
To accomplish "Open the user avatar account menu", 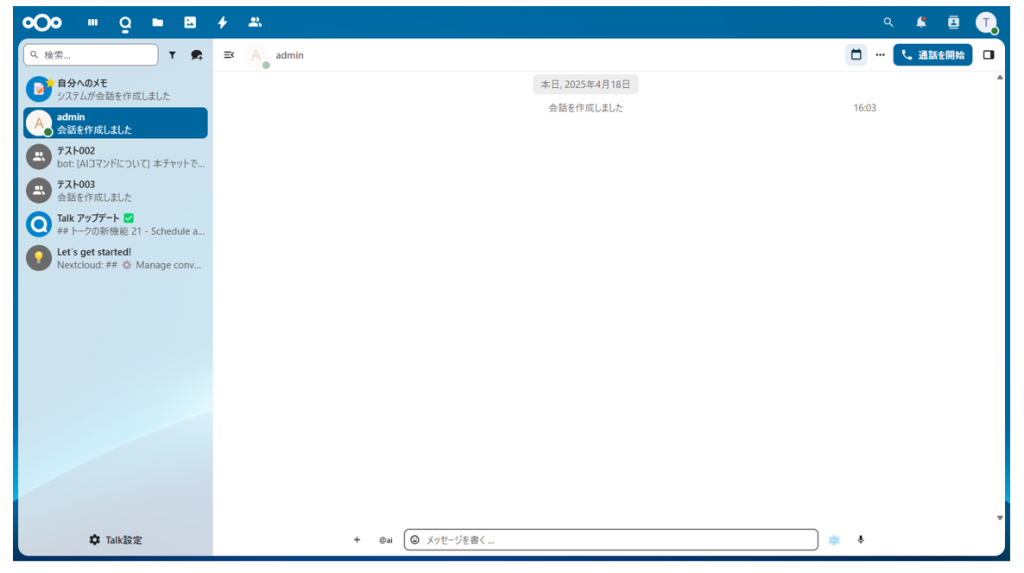I will 986,22.
